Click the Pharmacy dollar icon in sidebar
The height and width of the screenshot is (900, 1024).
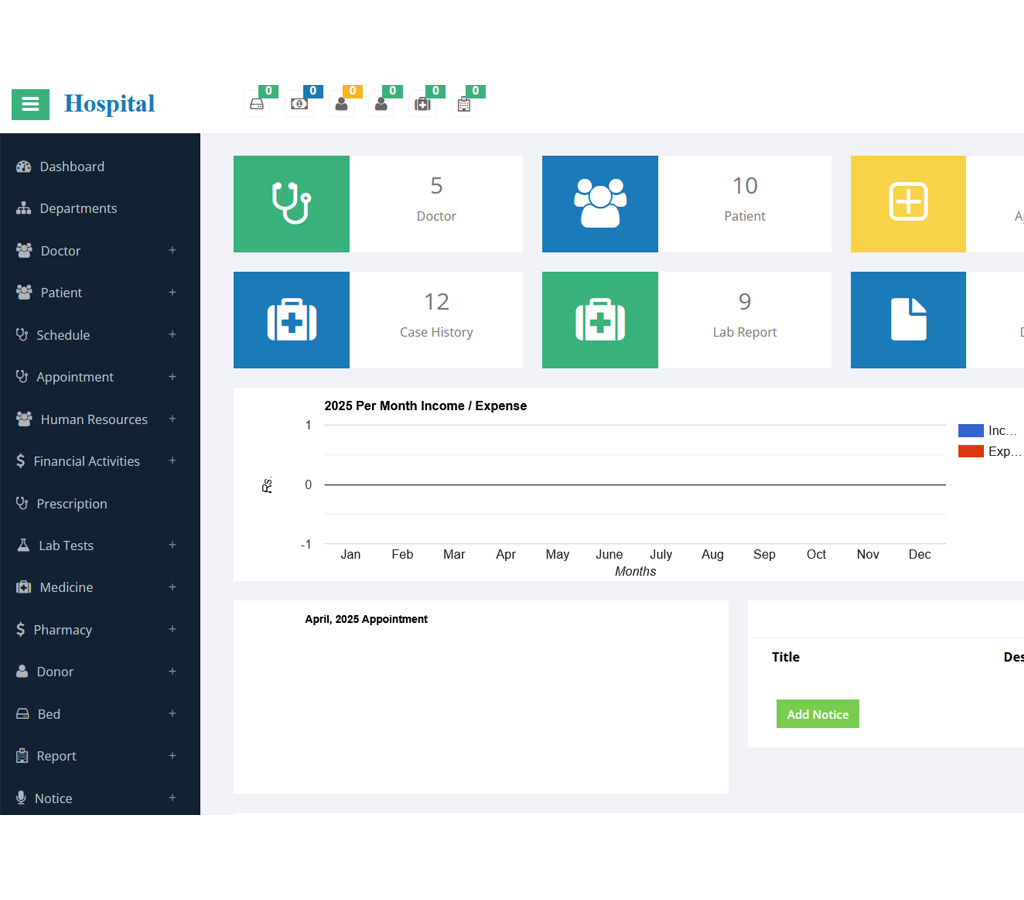[20, 630]
